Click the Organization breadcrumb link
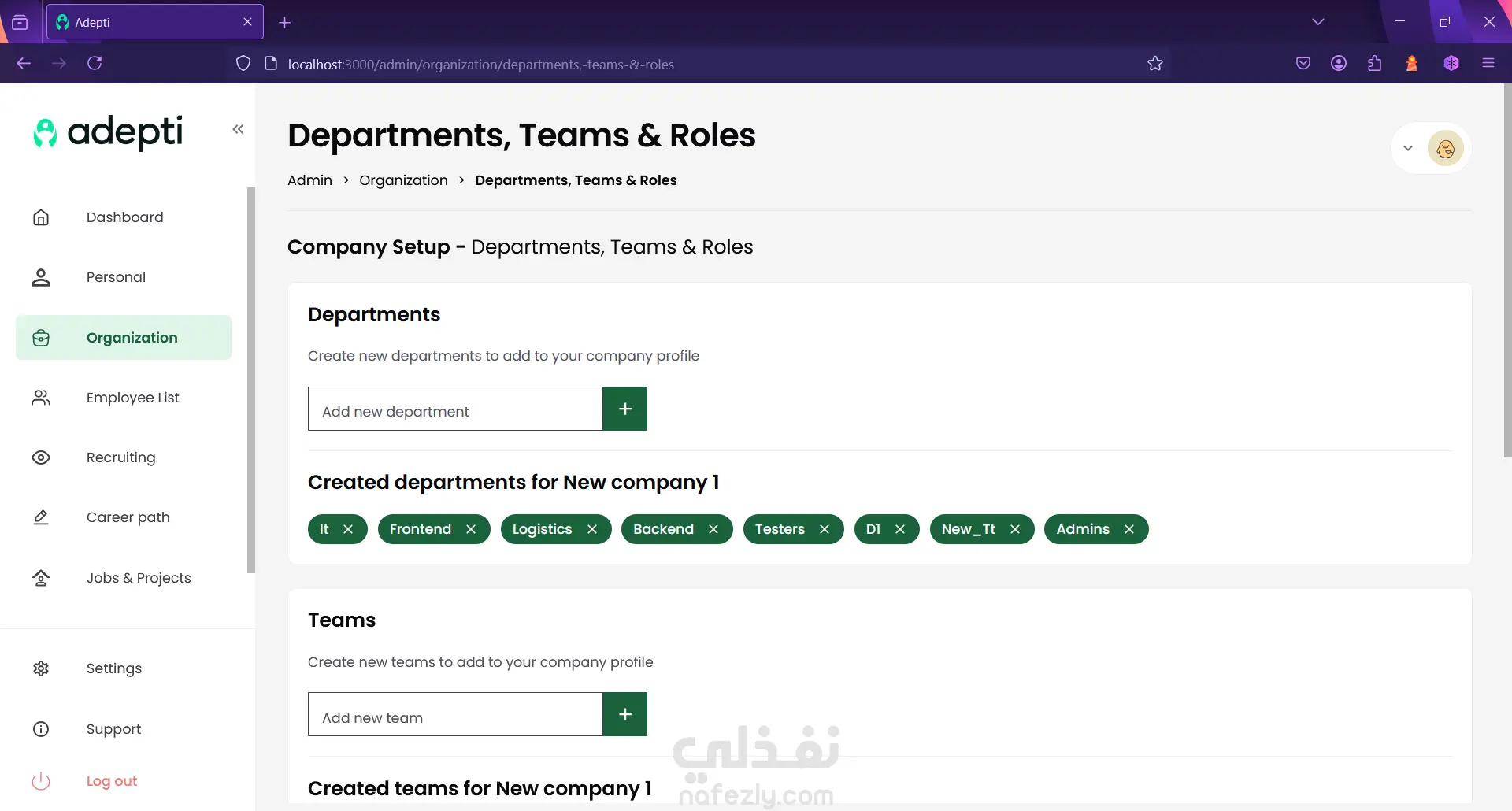 pos(403,180)
